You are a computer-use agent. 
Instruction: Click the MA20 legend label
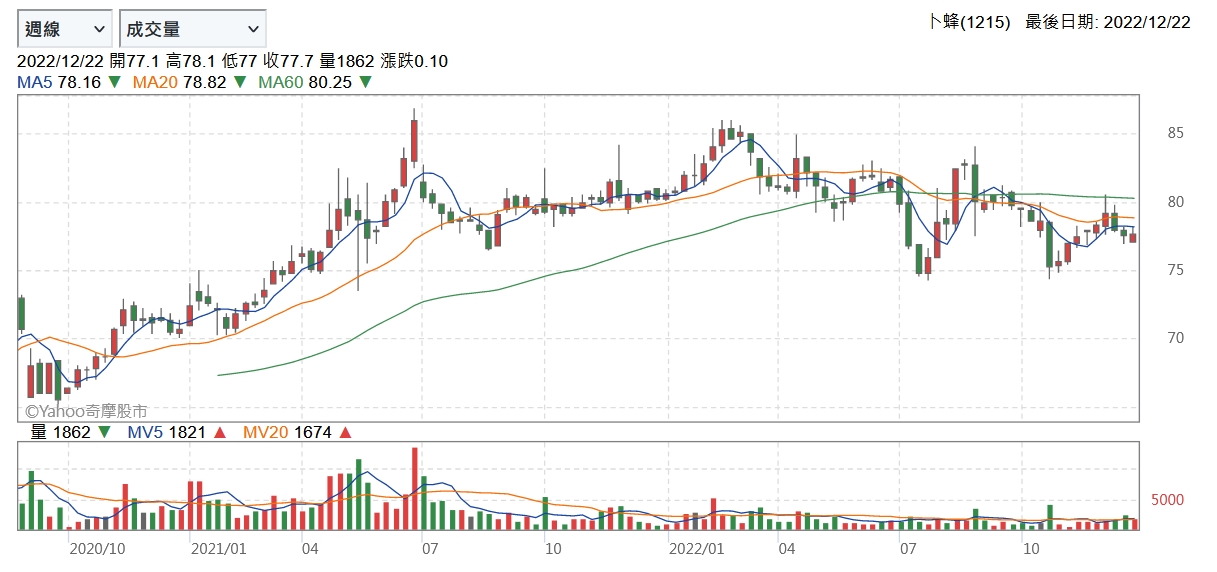click(x=155, y=82)
